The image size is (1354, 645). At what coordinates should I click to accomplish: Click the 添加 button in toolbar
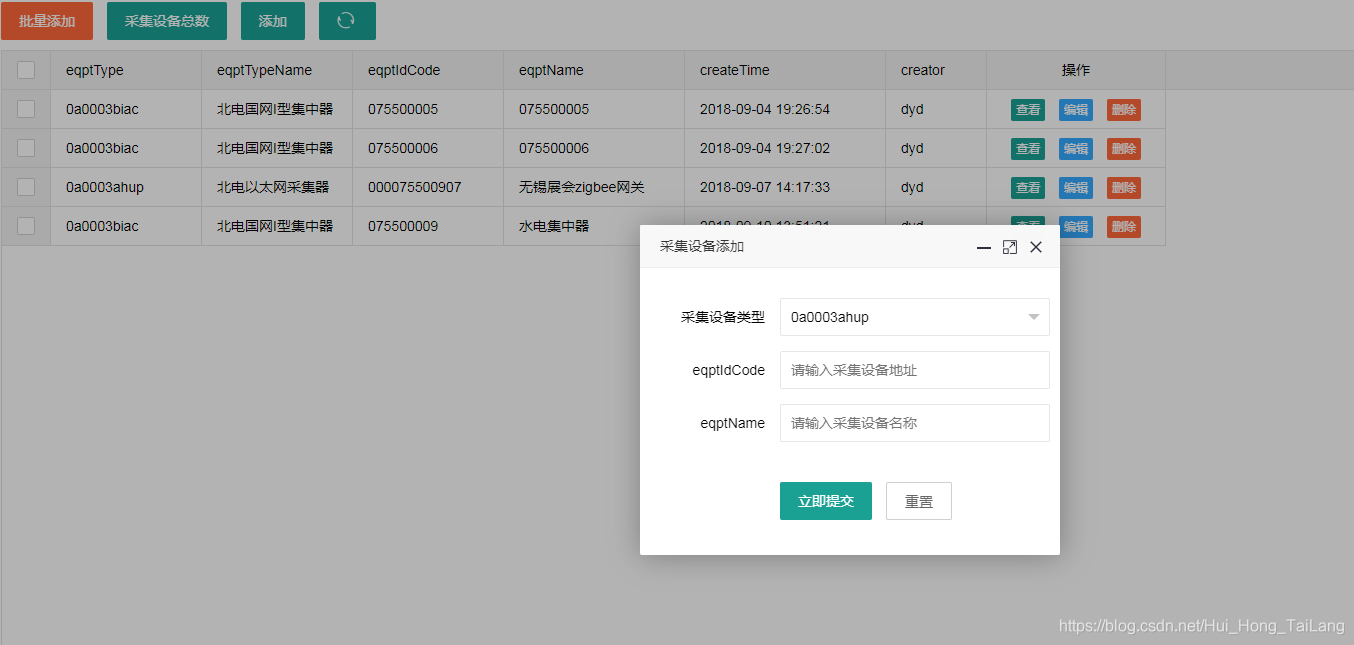click(x=273, y=21)
